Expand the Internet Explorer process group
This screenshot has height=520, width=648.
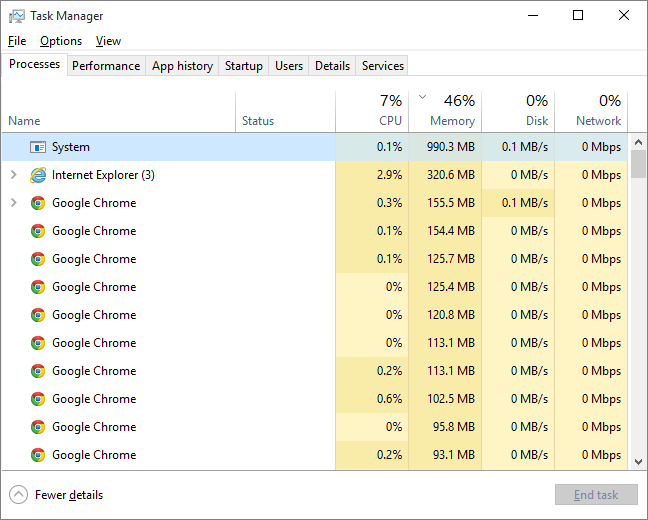13,175
